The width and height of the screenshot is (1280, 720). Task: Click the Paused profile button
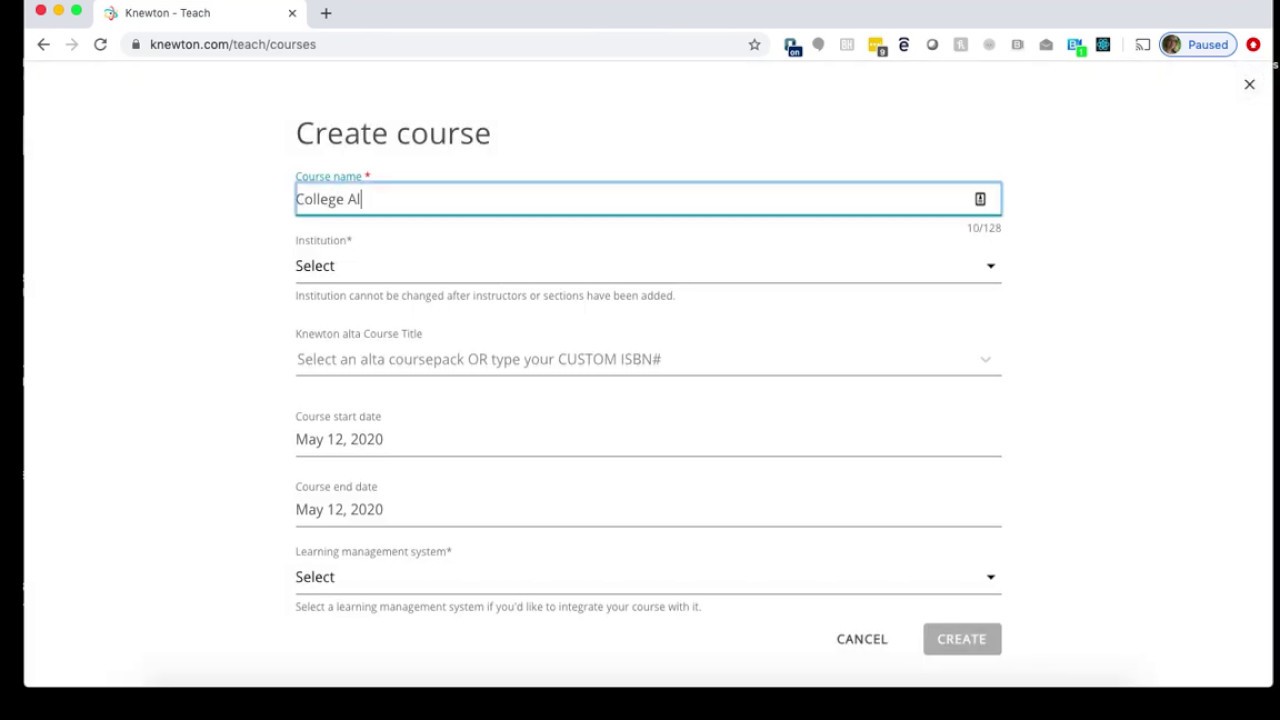coord(1198,44)
